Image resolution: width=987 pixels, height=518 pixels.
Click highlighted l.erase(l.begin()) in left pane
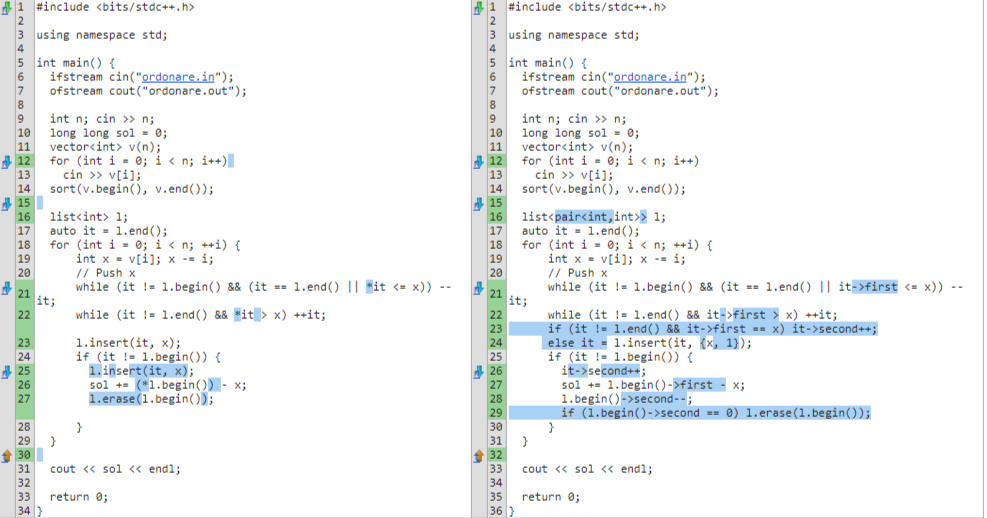(151, 399)
